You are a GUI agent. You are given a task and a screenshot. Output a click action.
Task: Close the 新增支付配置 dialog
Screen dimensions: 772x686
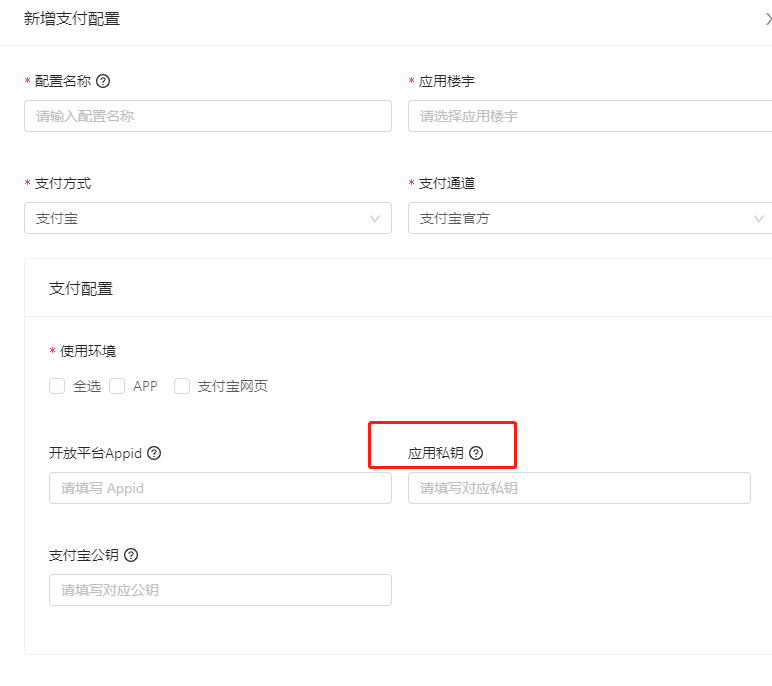tap(767, 19)
